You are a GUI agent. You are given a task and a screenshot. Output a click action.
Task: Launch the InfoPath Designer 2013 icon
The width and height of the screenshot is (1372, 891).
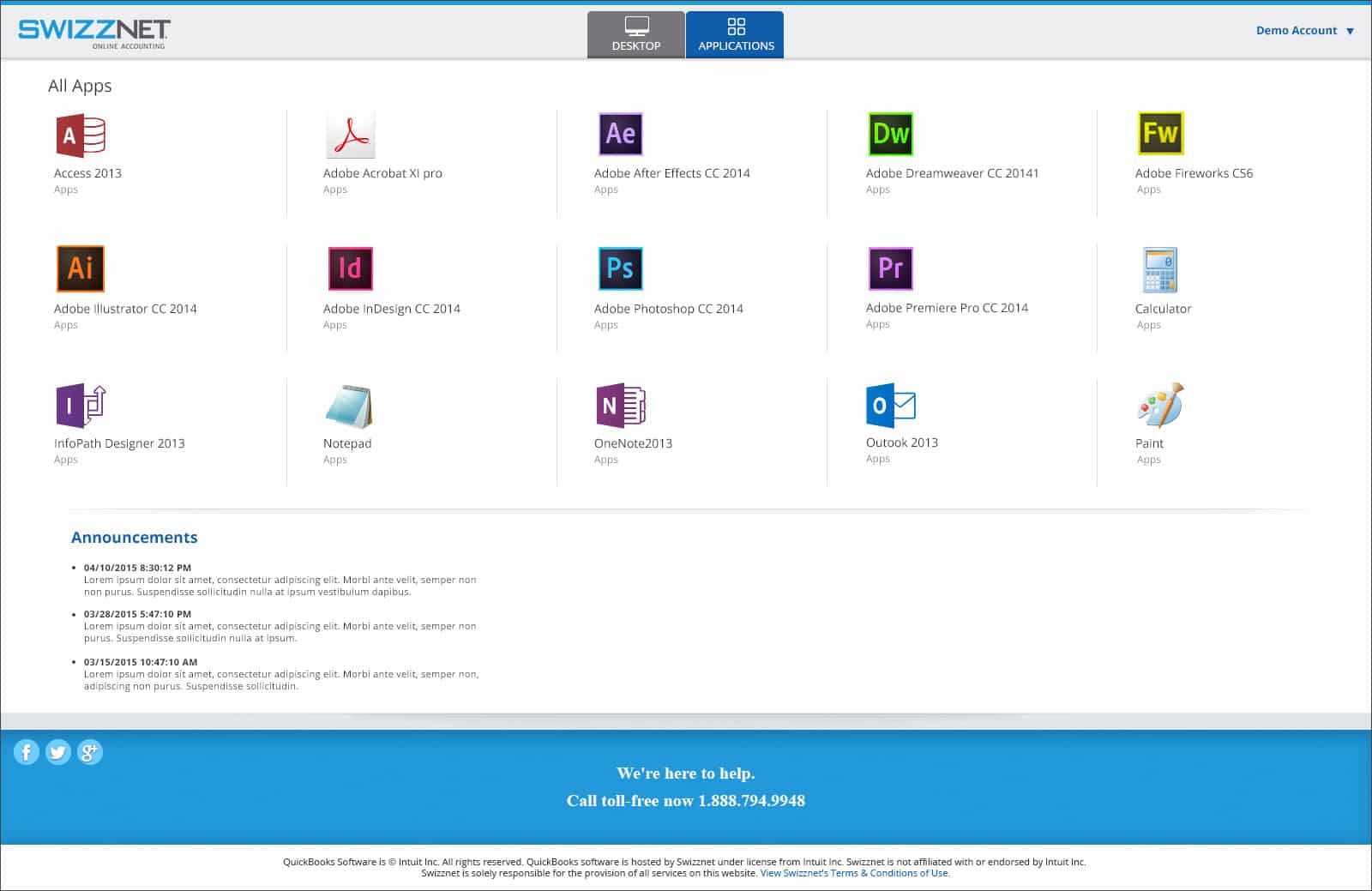pyautogui.click(x=81, y=405)
